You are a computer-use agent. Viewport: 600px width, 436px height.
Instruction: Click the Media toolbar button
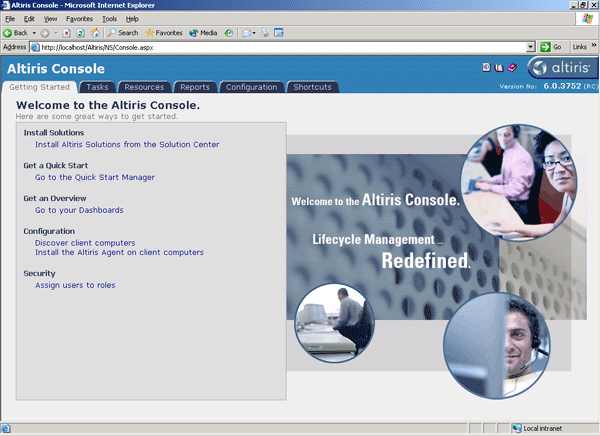coord(203,33)
